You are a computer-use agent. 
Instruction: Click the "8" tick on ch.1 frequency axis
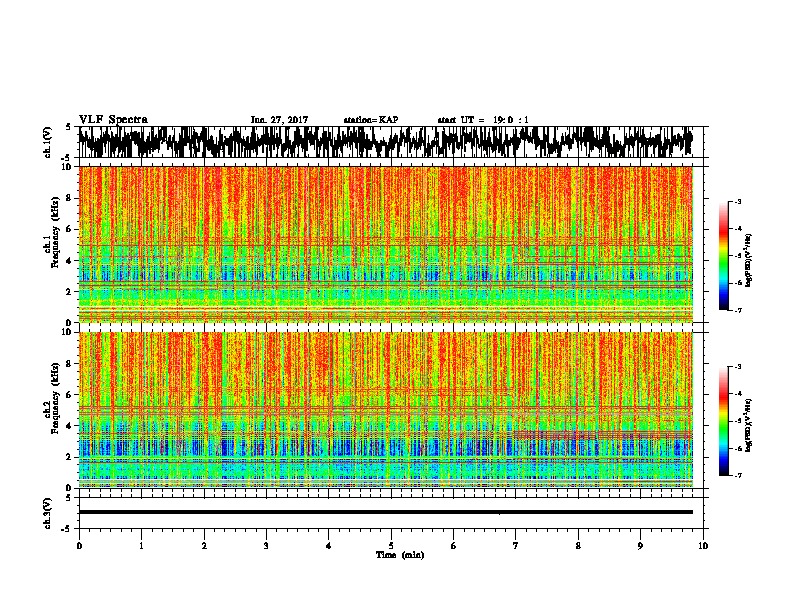(x=70, y=198)
